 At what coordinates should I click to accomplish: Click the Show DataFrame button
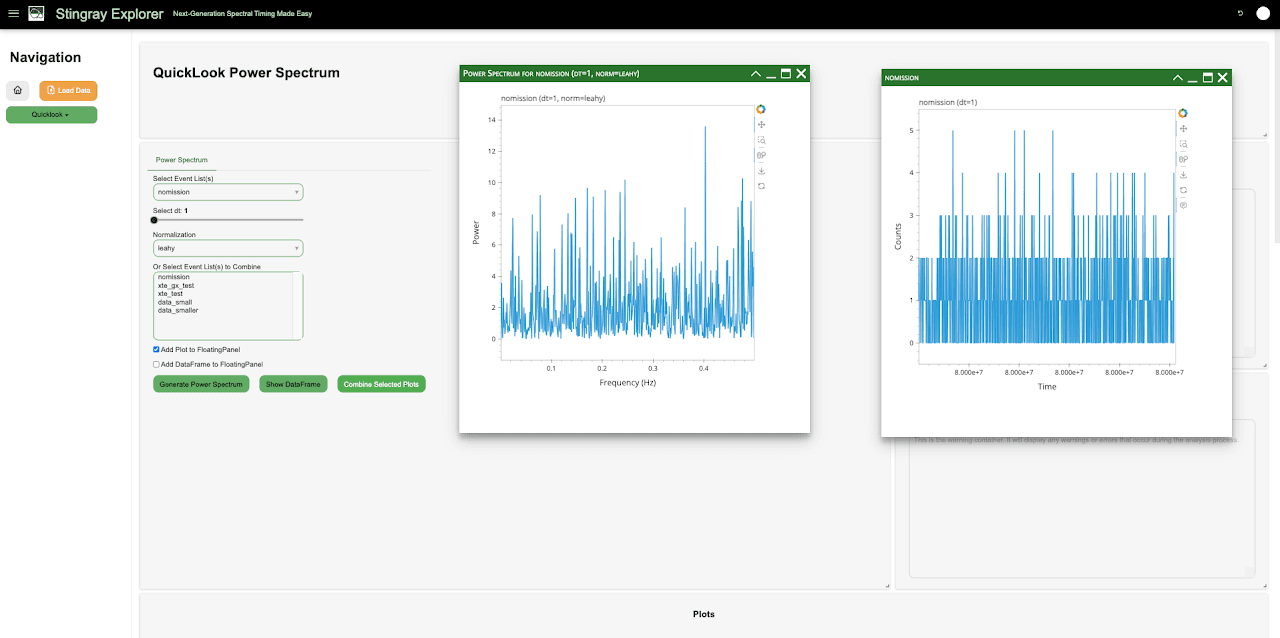[293, 384]
